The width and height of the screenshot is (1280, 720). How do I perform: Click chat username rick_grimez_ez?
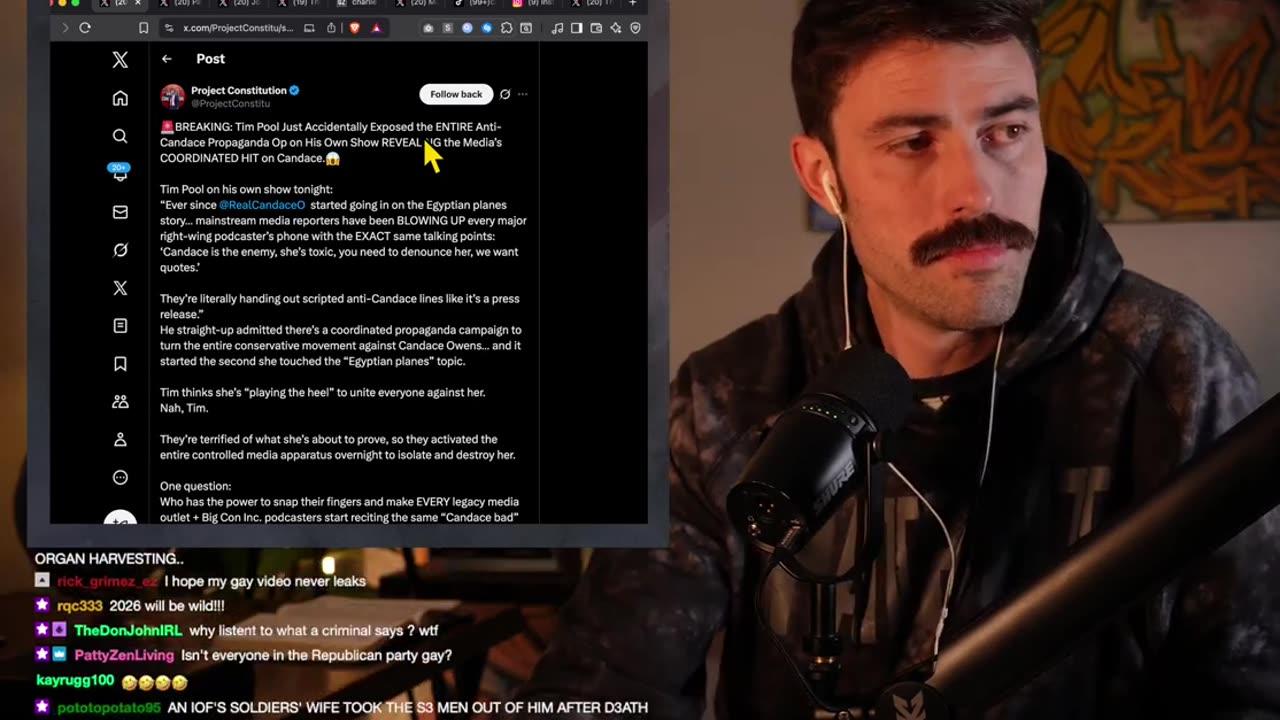pos(107,582)
